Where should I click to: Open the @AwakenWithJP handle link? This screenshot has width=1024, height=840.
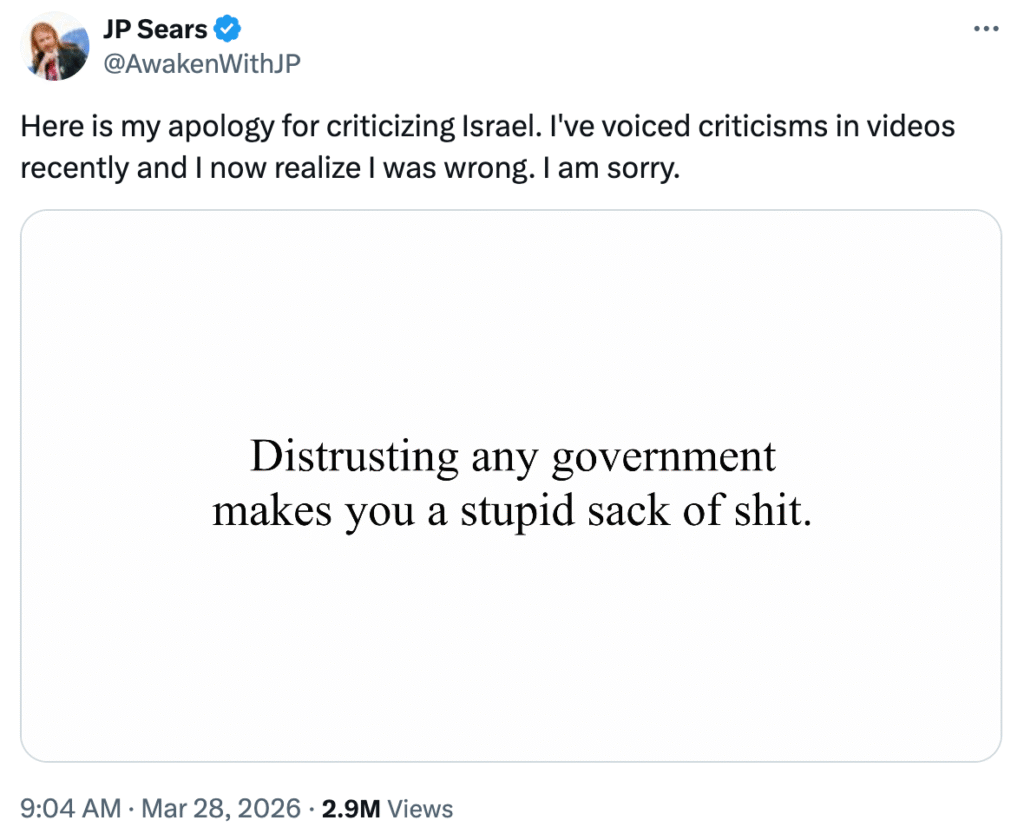[x=201, y=63]
